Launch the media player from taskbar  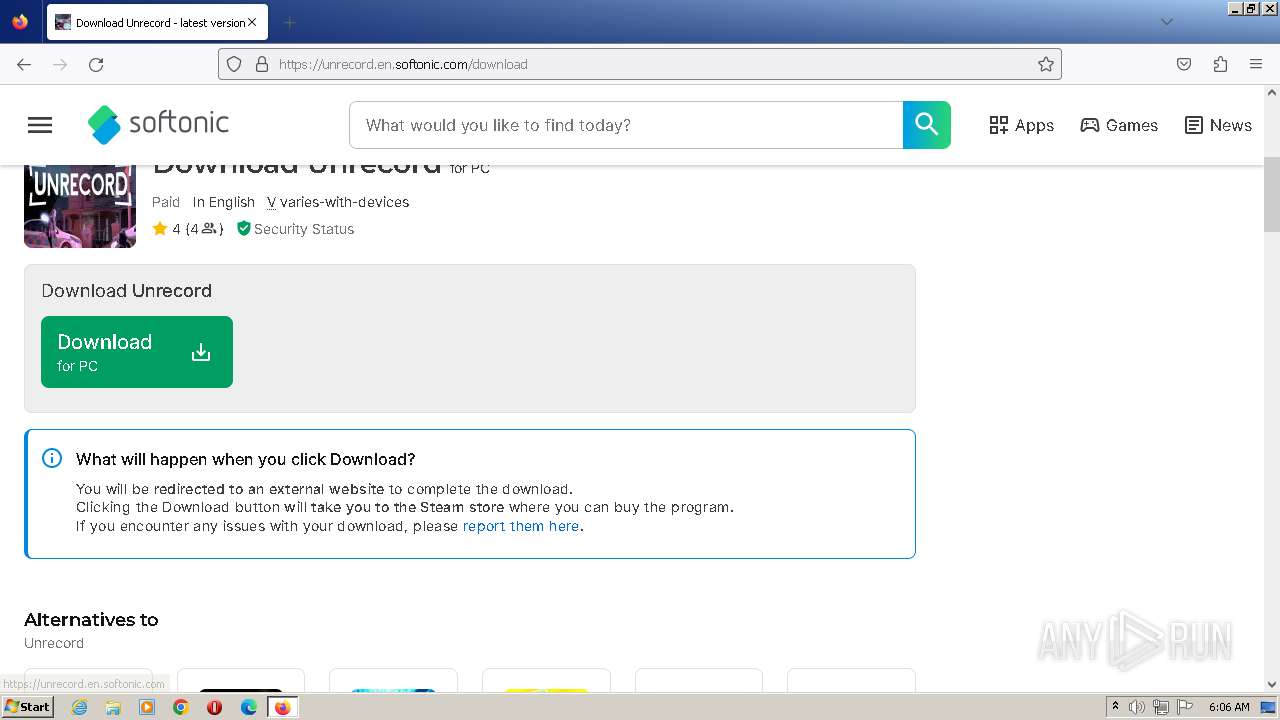(147, 707)
